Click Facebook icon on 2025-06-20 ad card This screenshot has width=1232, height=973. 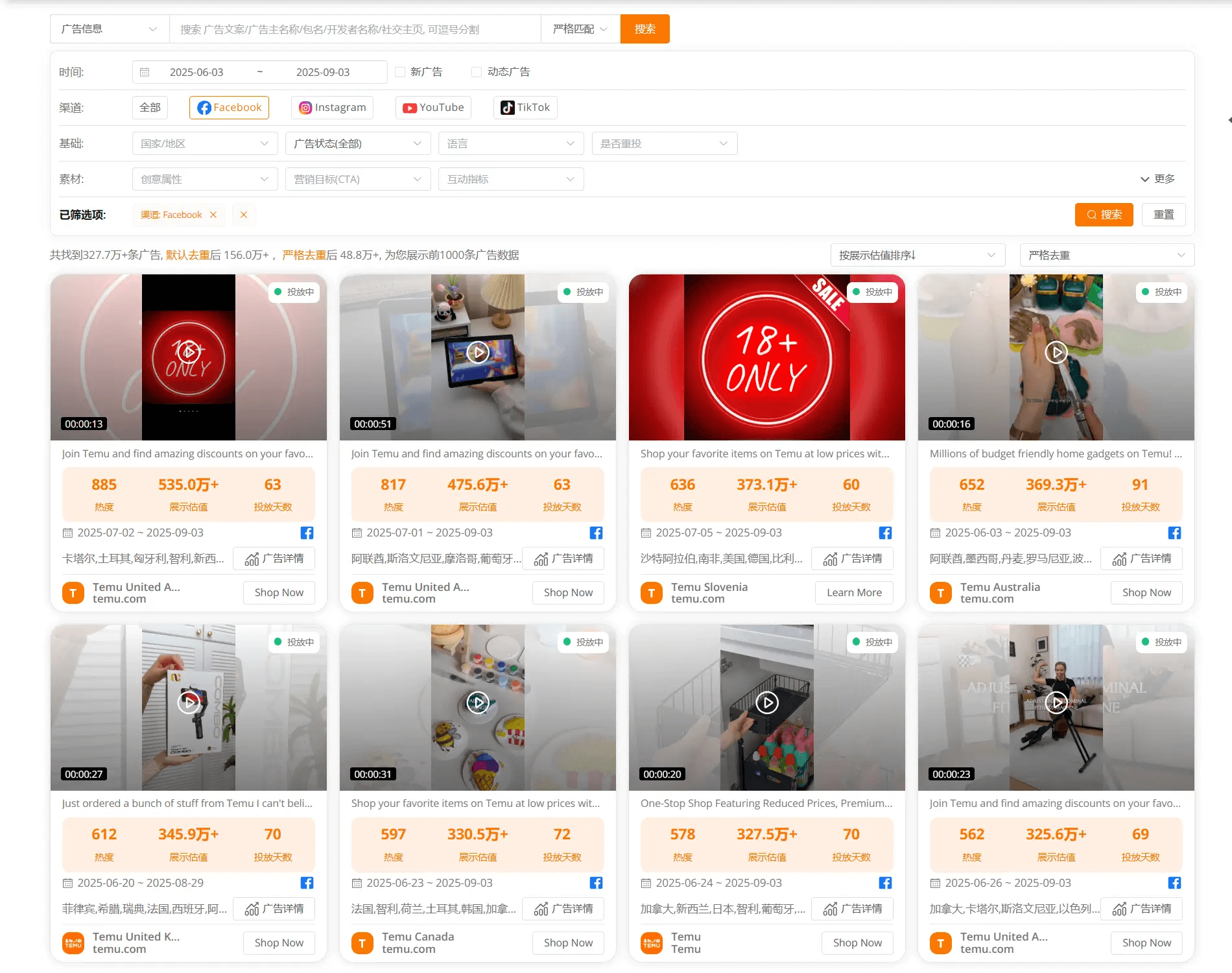pos(307,883)
